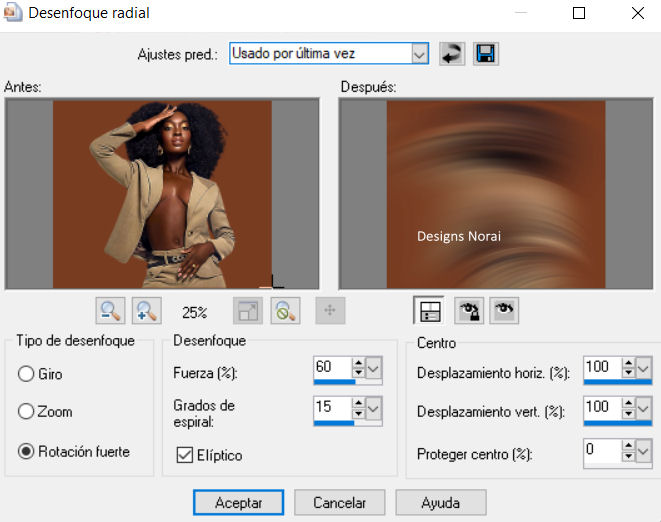The image size is (661, 522).
Task: Click the Desplazamiento vert. field showing 100
Action: [603, 407]
